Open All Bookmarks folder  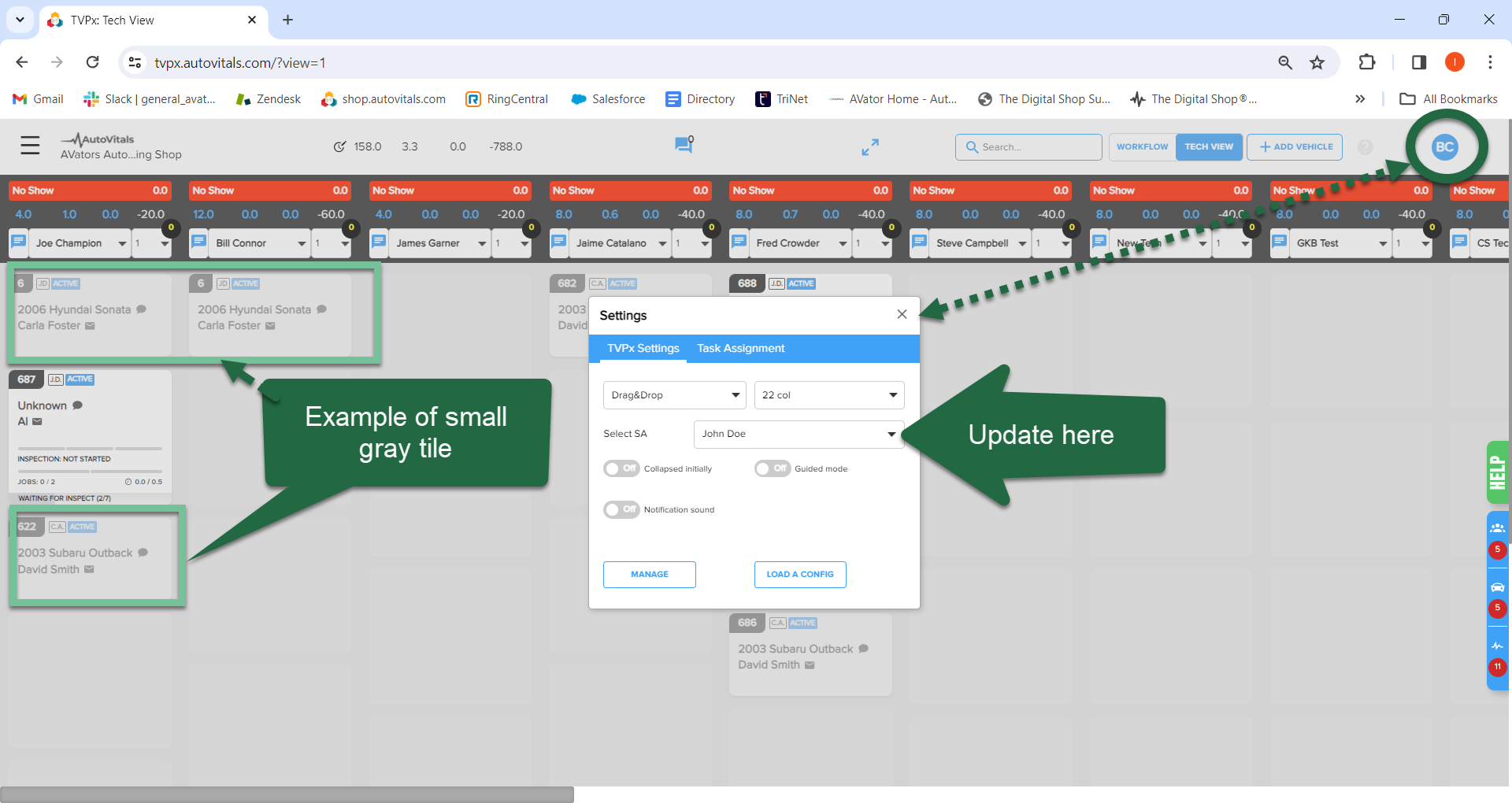coord(1448,99)
